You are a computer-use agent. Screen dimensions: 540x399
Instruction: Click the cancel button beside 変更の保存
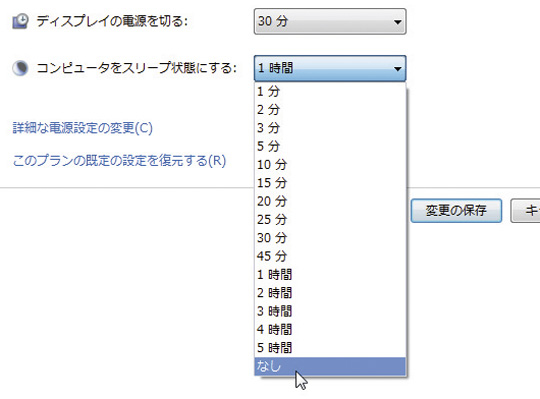point(526,210)
